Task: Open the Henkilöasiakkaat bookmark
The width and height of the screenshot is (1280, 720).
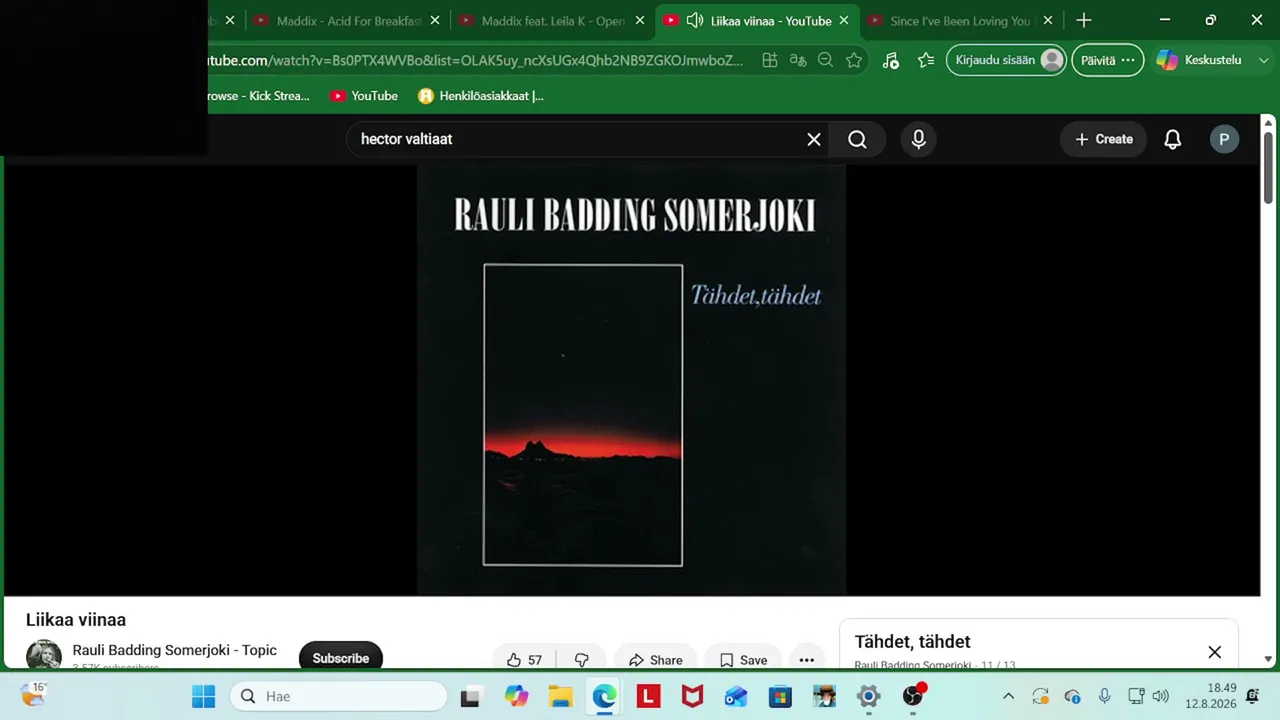Action: click(x=481, y=96)
